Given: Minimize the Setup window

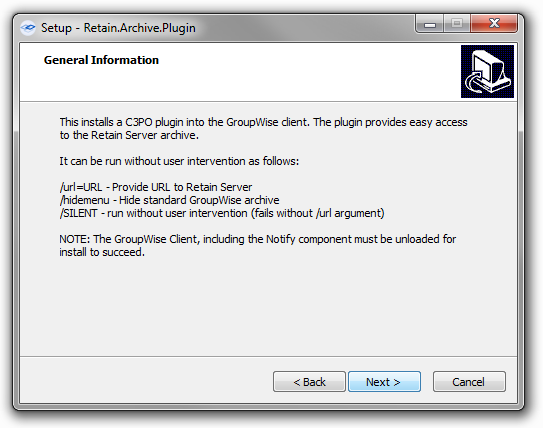Looking at the screenshot, I should point(429,24).
